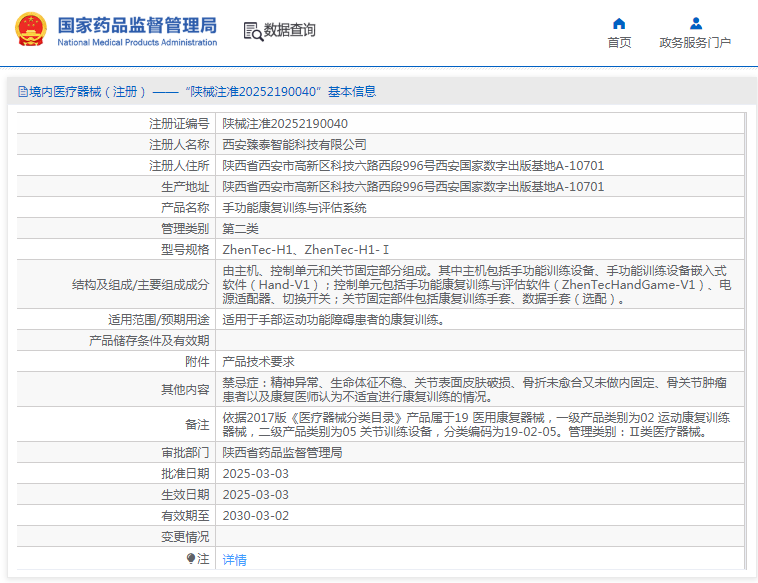The height and width of the screenshot is (583, 758).
Task: Click the 禁忌症 contraindications text
Action: 475,390
